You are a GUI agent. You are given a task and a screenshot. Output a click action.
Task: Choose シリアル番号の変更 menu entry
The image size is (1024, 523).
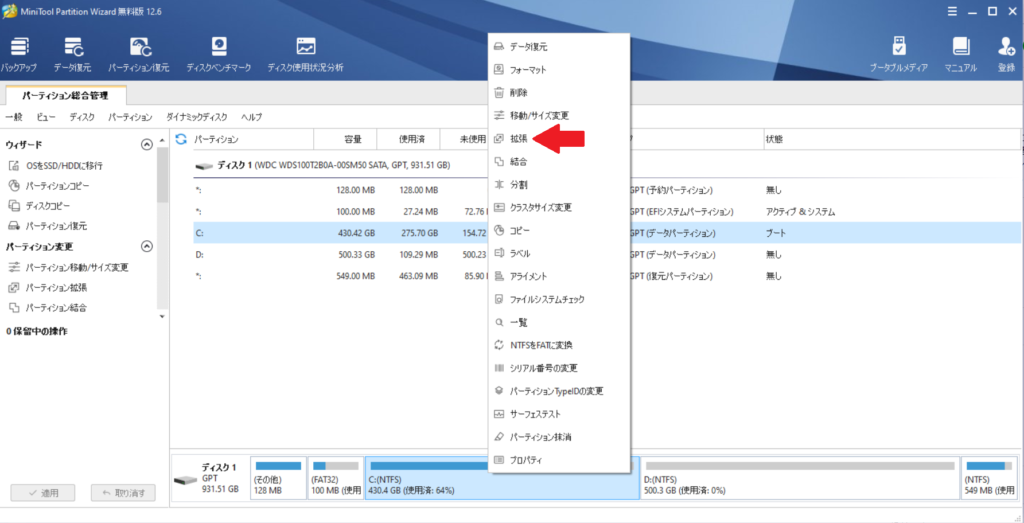point(558,368)
